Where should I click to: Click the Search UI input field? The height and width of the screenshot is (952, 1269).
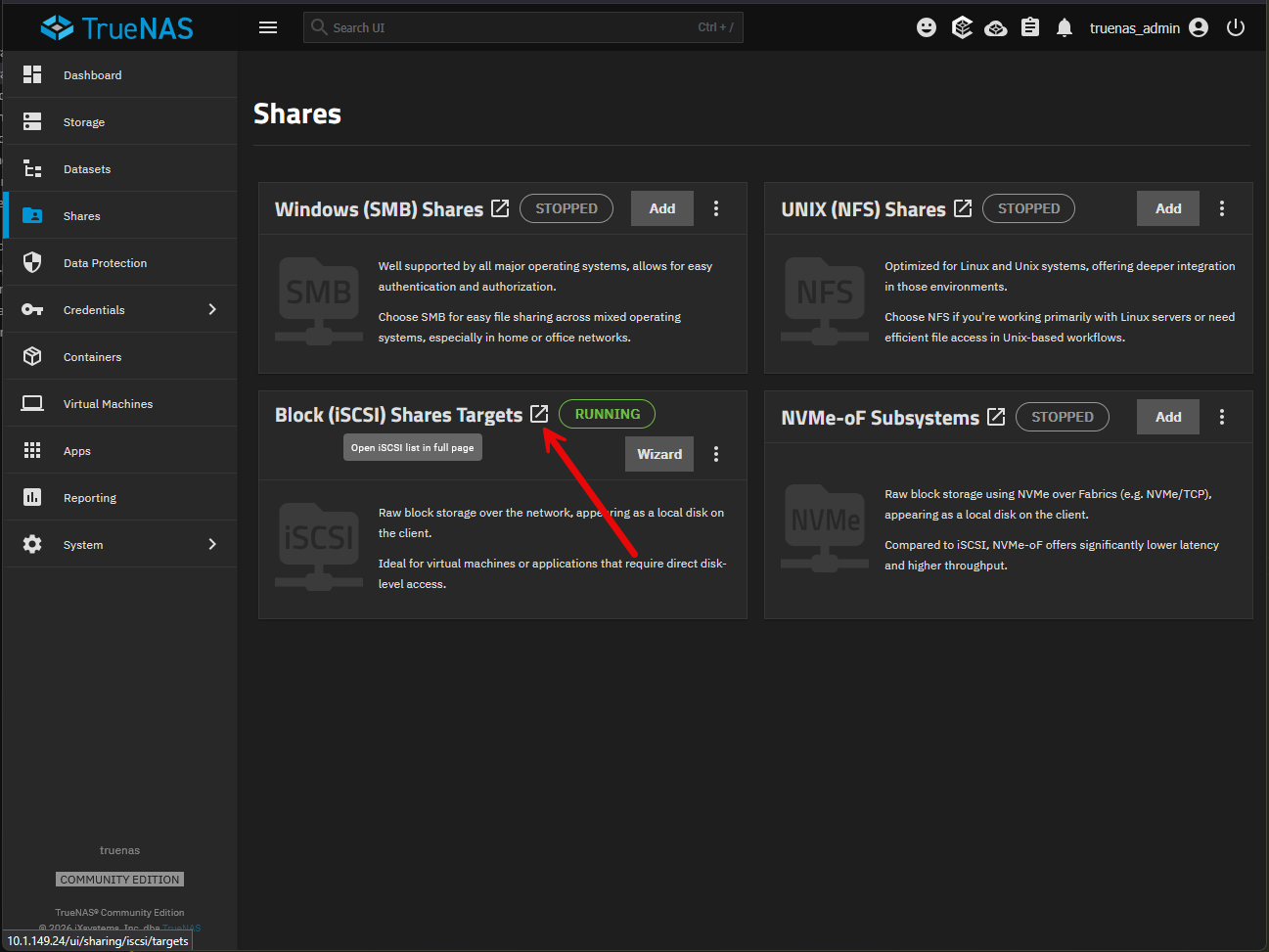pos(523,27)
